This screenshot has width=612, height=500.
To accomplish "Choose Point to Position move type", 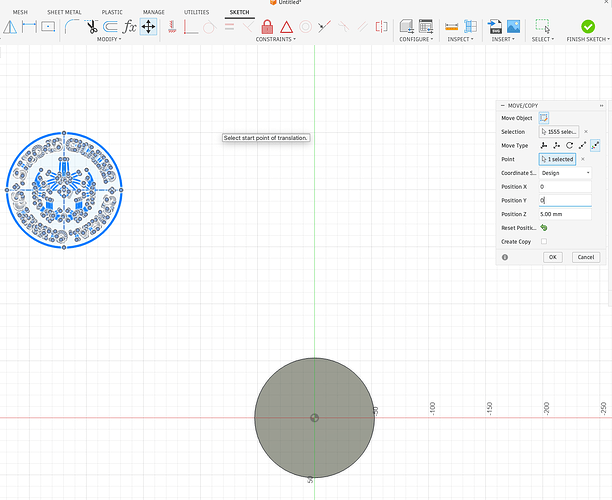I will coord(595,146).
